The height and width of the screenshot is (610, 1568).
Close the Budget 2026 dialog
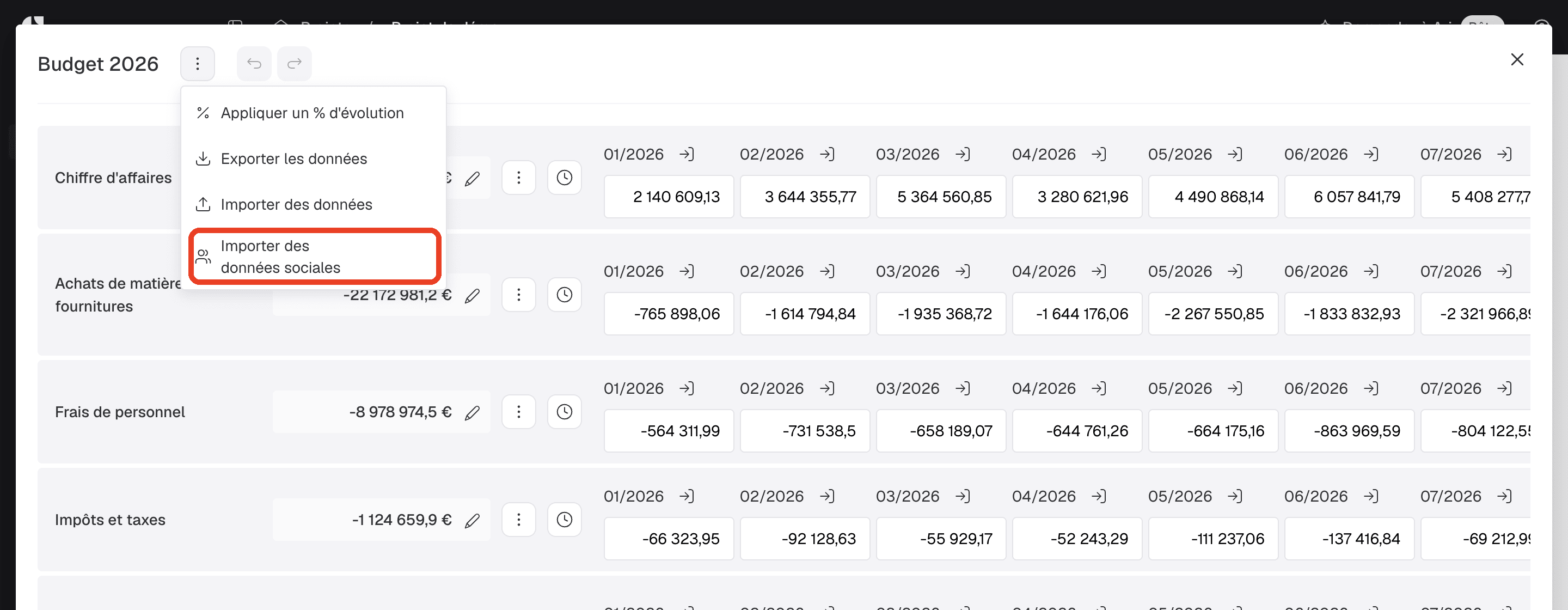tap(1517, 59)
